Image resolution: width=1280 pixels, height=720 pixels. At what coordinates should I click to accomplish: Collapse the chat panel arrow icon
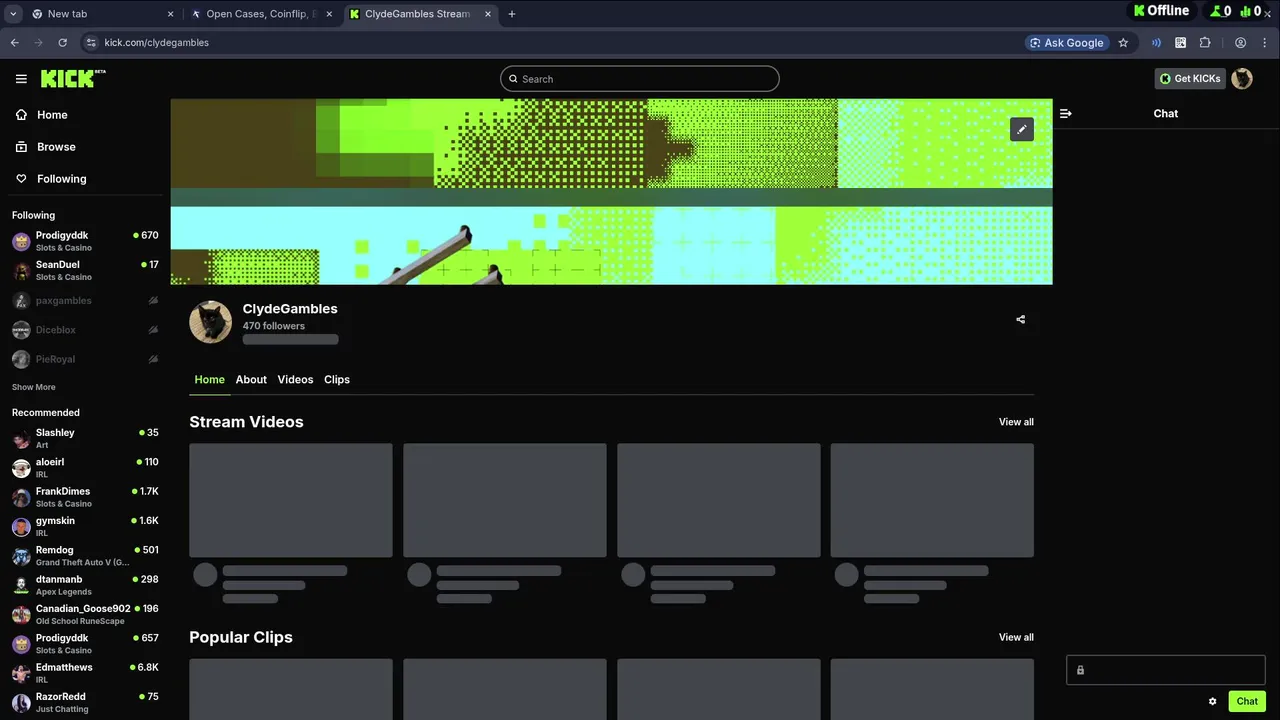(x=1066, y=114)
